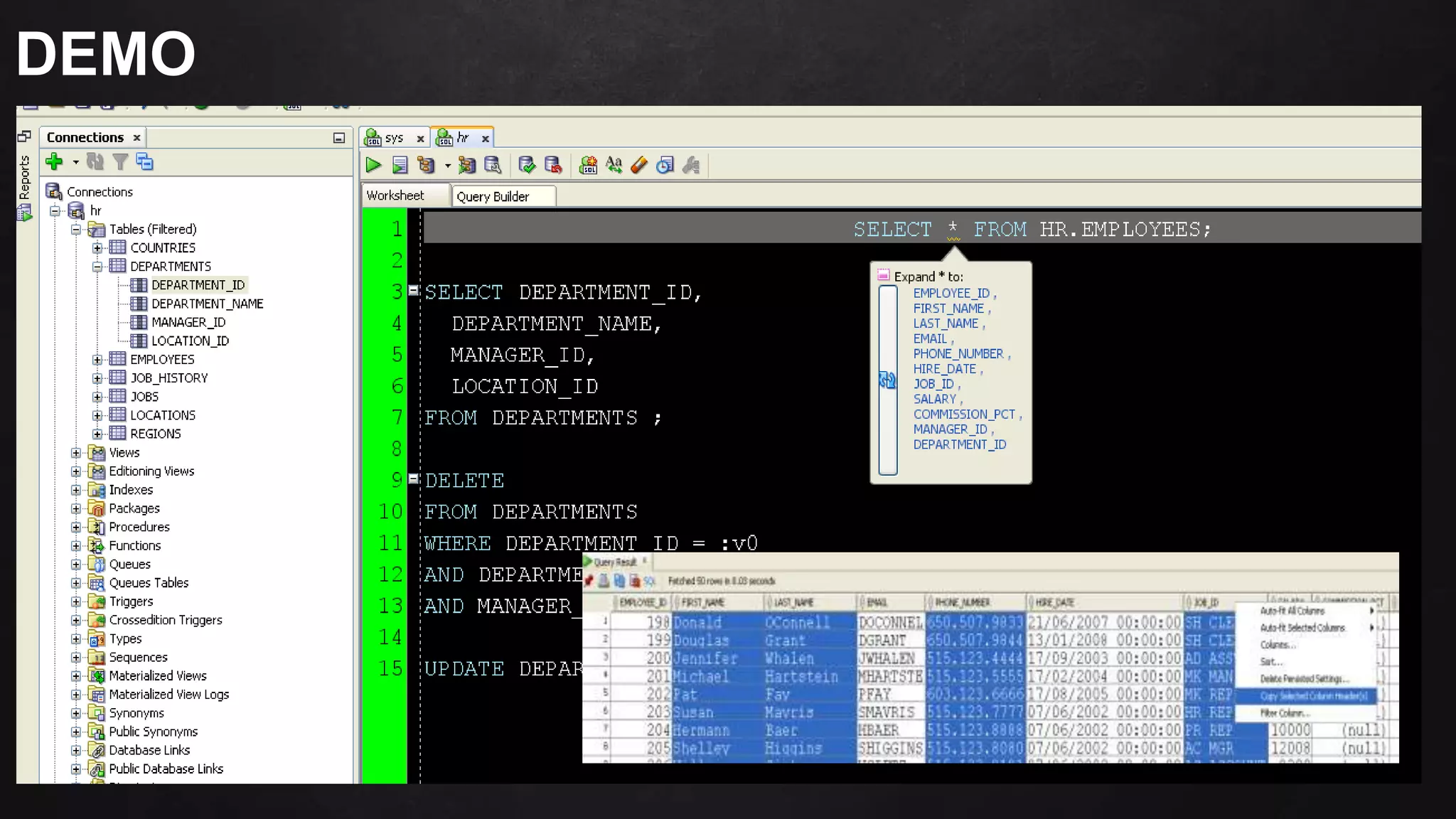Click the Rollback database icon
Image resolution: width=1456 pixels, height=819 pixels.
click(x=553, y=166)
